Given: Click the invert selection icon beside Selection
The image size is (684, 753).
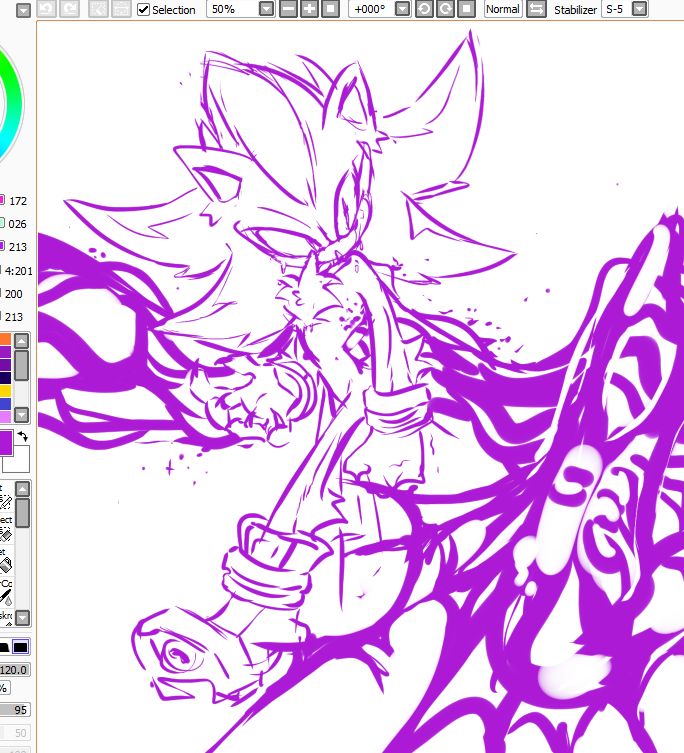Looking at the screenshot, I should (121, 9).
